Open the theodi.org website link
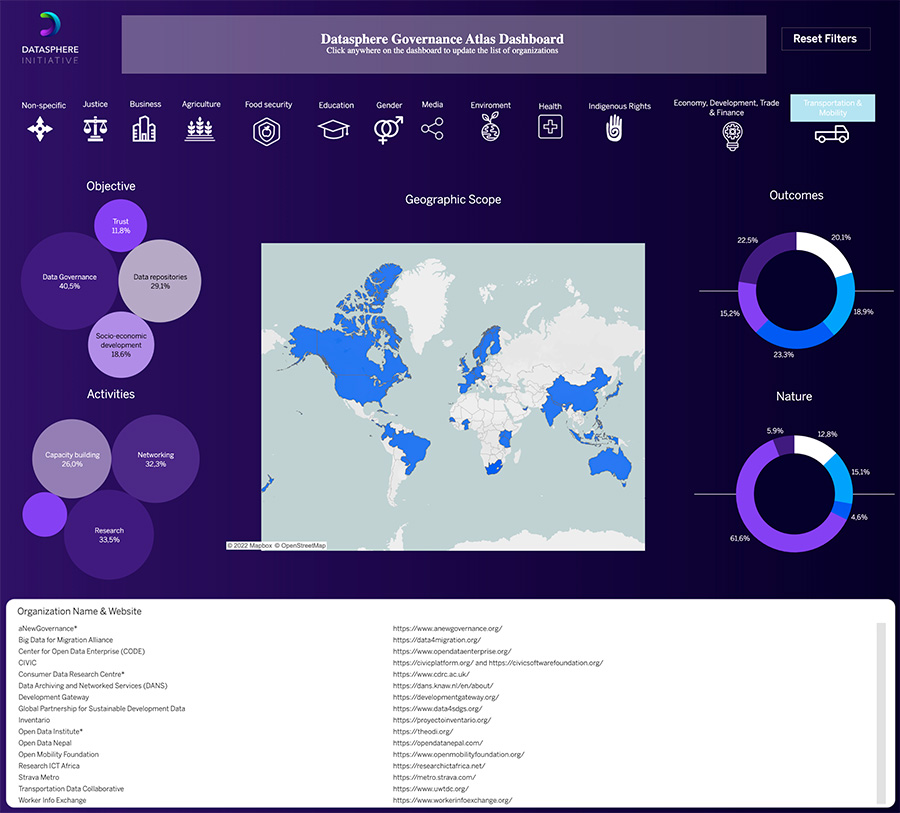This screenshot has height=813, width=900. [x=423, y=731]
